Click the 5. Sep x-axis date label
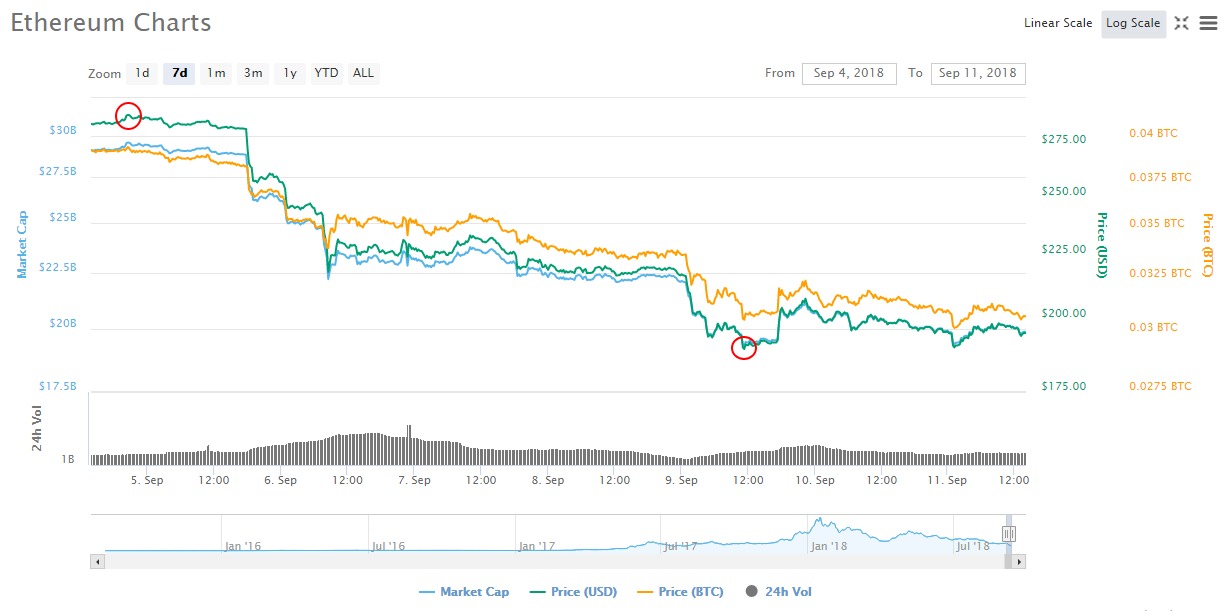 pyautogui.click(x=147, y=480)
